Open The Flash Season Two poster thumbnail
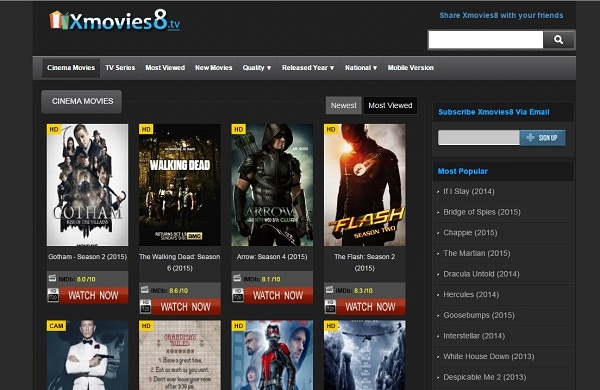Image resolution: width=600 pixels, height=390 pixels. coord(365,185)
